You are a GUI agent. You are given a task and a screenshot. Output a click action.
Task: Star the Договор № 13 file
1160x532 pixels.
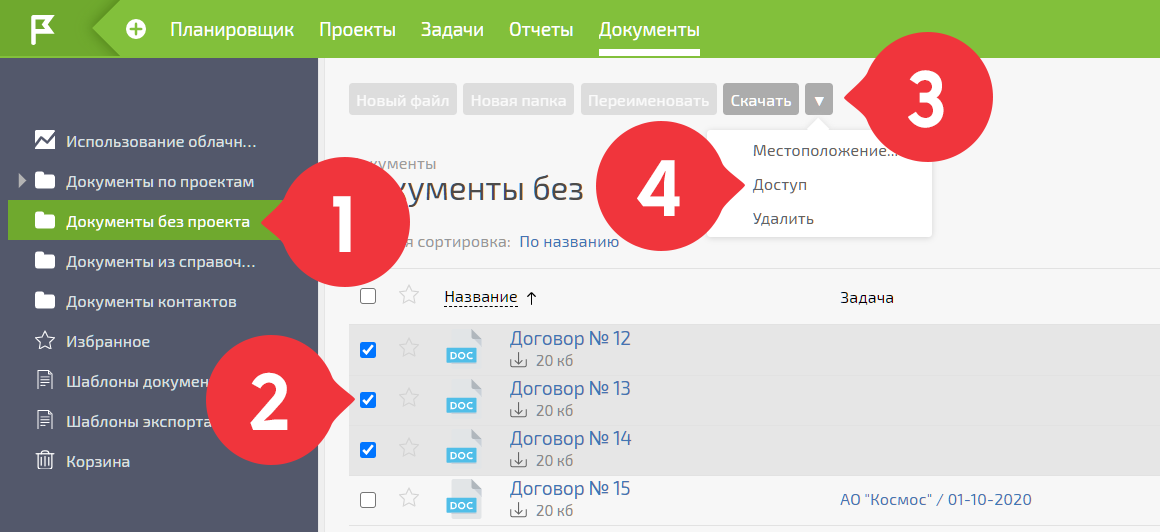pyautogui.click(x=409, y=397)
